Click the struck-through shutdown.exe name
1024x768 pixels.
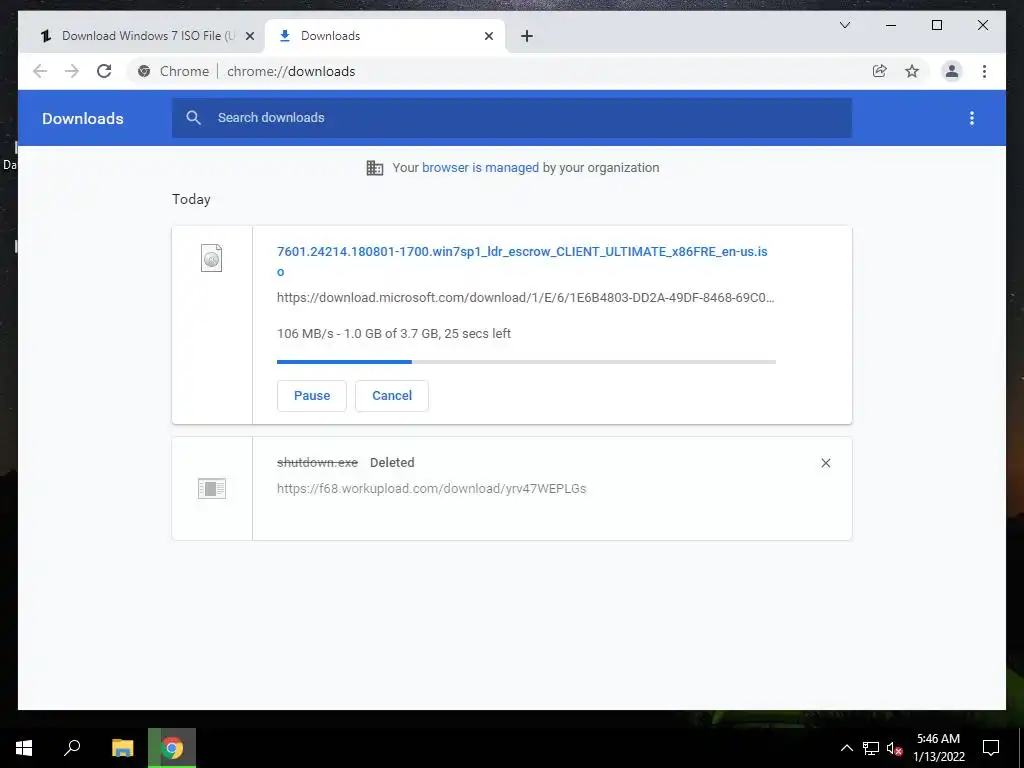click(317, 462)
